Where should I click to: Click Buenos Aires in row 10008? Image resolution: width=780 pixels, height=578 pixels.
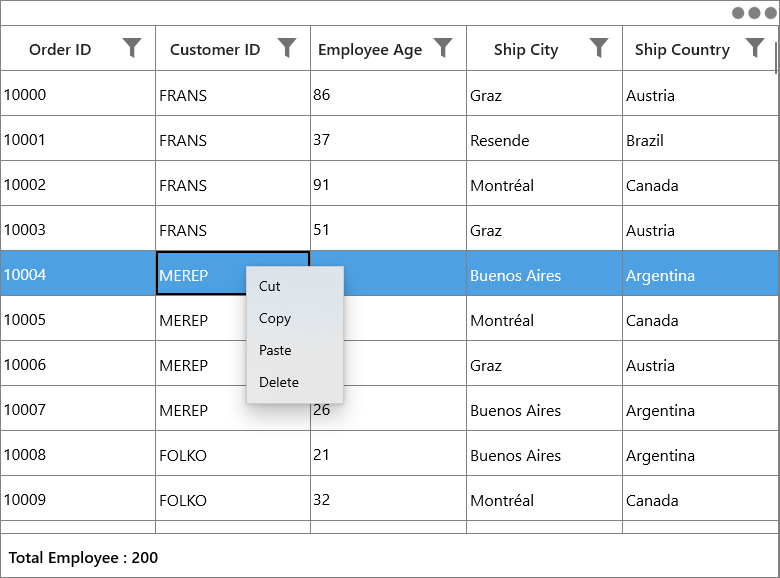coord(515,455)
